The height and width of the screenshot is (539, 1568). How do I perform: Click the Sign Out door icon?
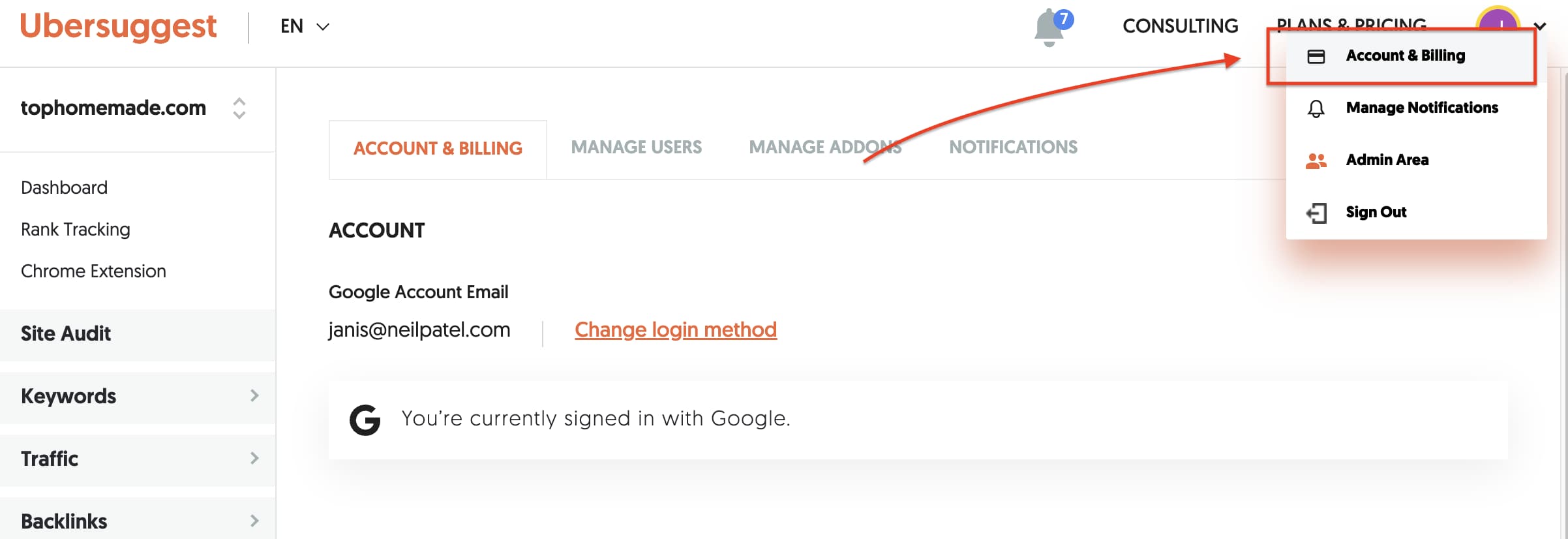pyautogui.click(x=1316, y=213)
